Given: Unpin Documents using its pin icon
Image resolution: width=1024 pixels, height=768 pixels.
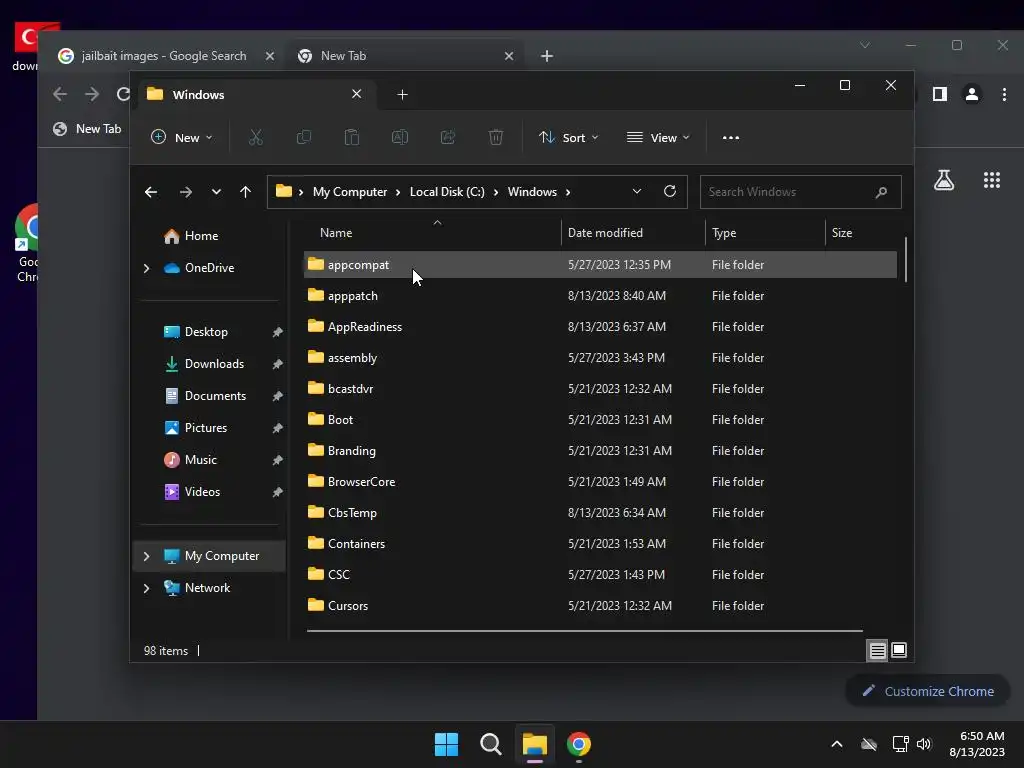Looking at the screenshot, I should pyautogui.click(x=277, y=396).
